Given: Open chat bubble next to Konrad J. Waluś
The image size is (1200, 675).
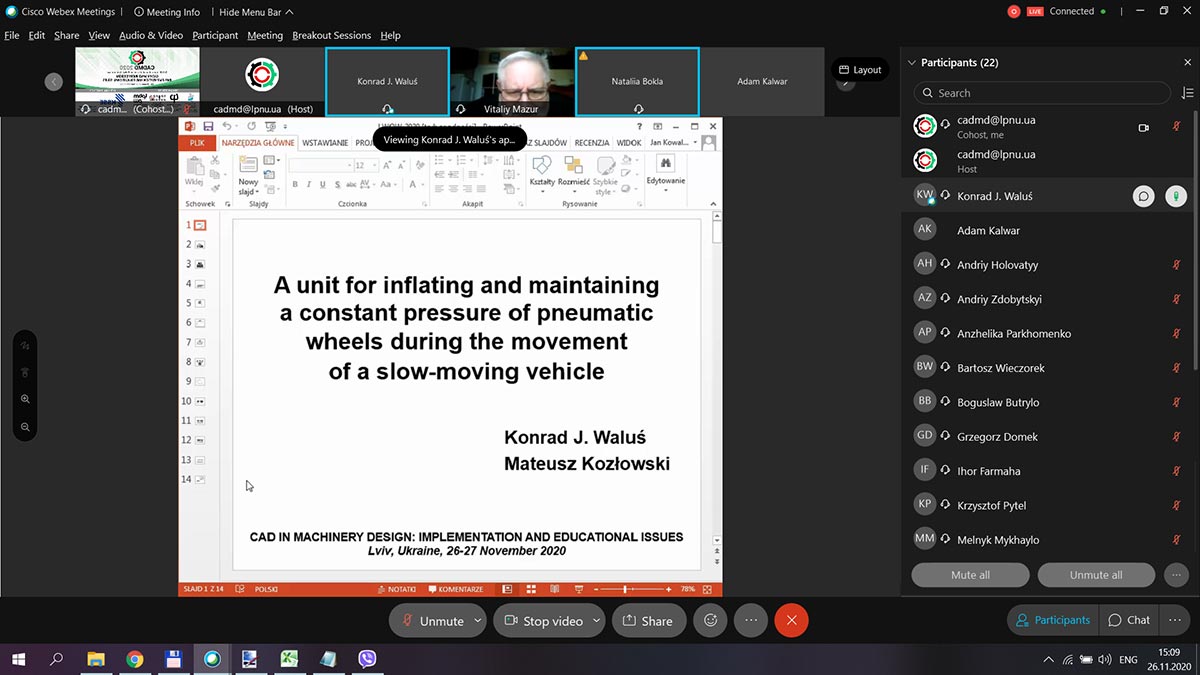Looking at the screenshot, I should click(1143, 196).
